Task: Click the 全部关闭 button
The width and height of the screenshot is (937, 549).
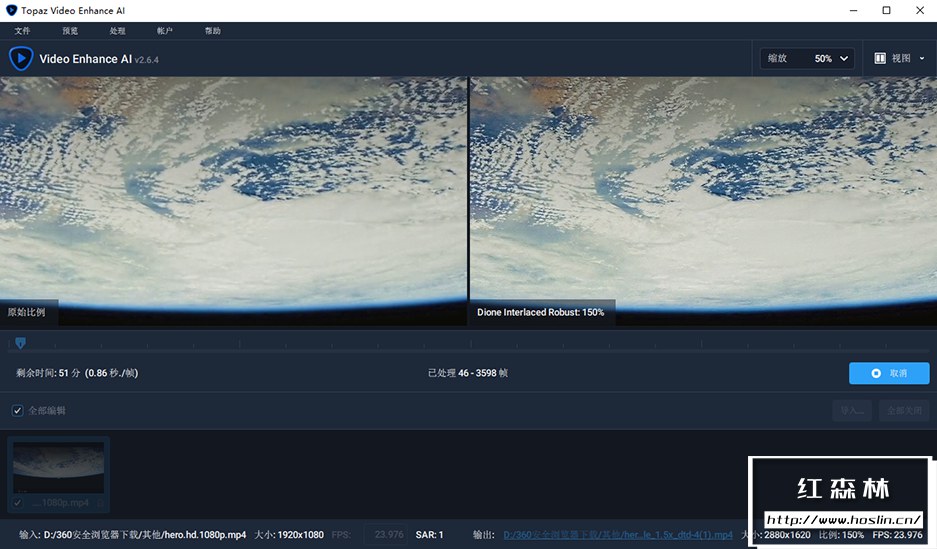Action: [x=903, y=411]
